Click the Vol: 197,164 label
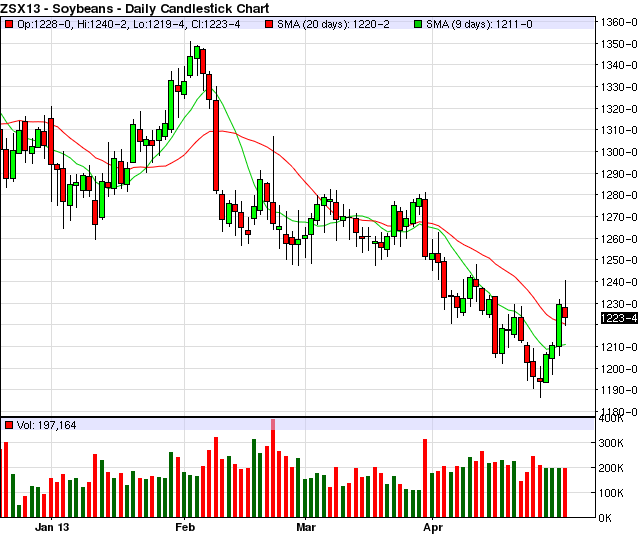Screen dimensions: 640x536 click(x=47, y=425)
